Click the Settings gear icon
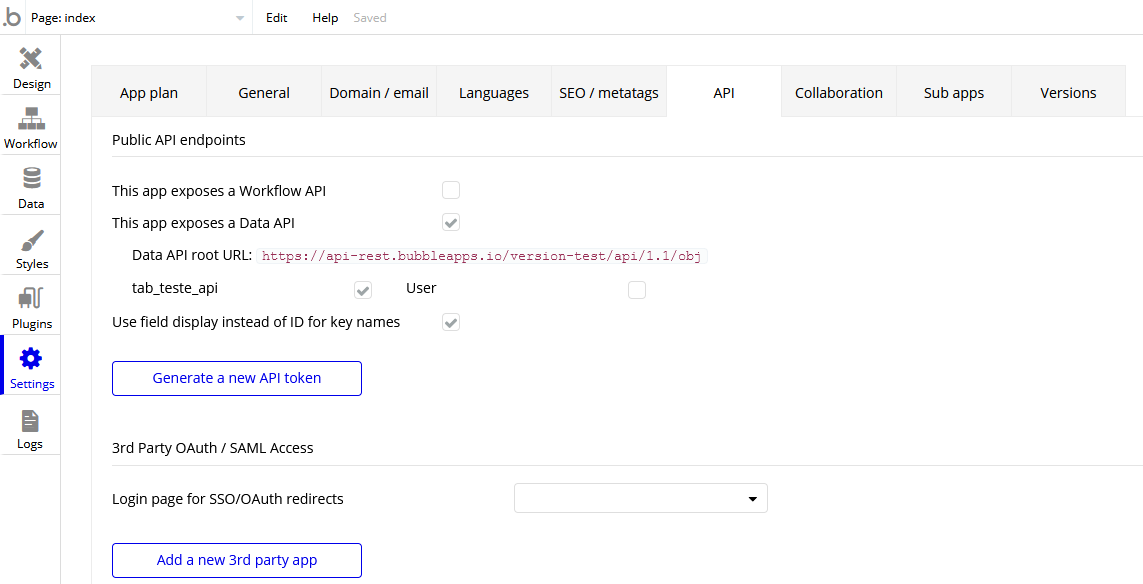 pyautogui.click(x=31, y=359)
